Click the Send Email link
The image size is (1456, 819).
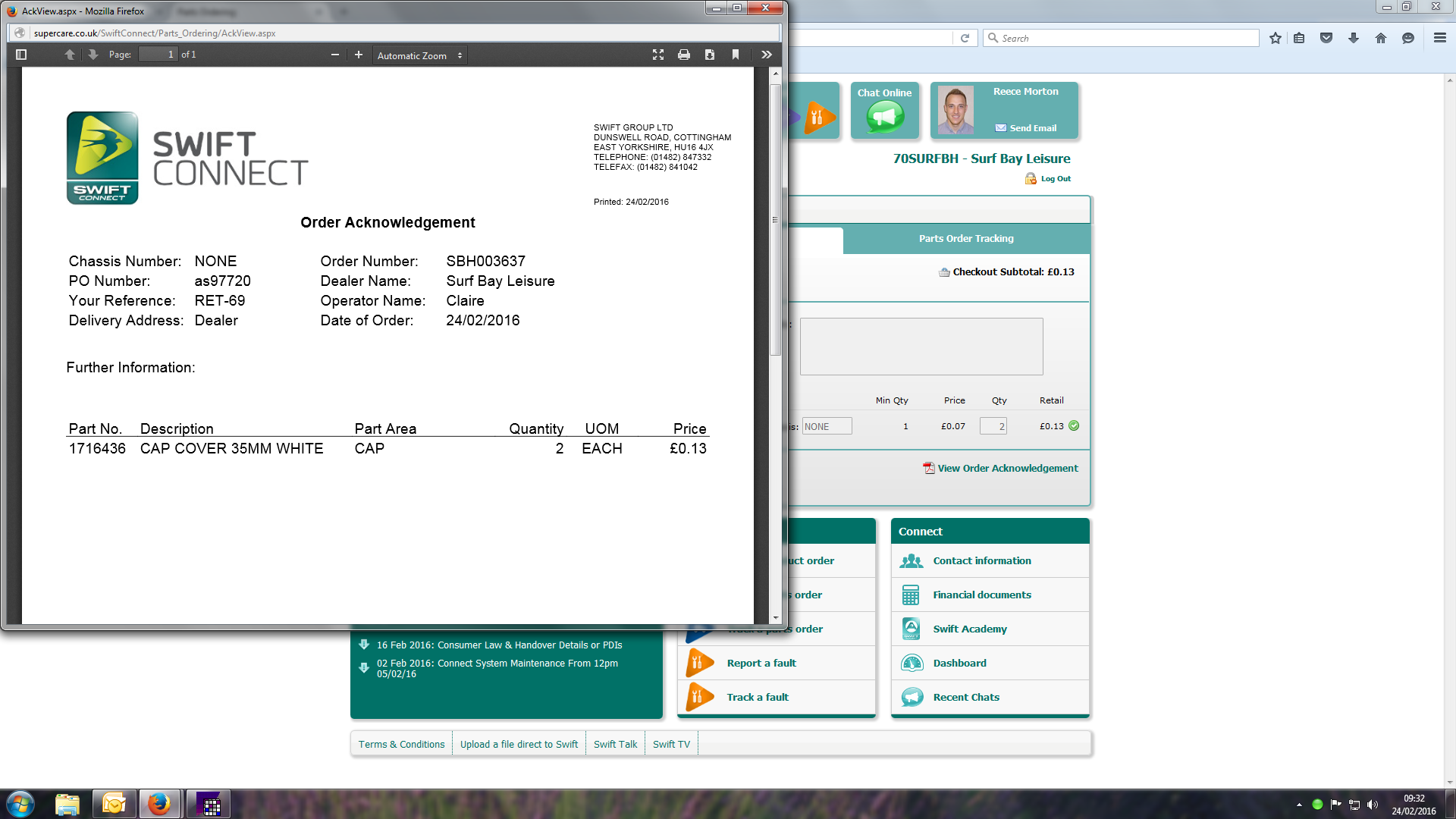point(1032,128)
